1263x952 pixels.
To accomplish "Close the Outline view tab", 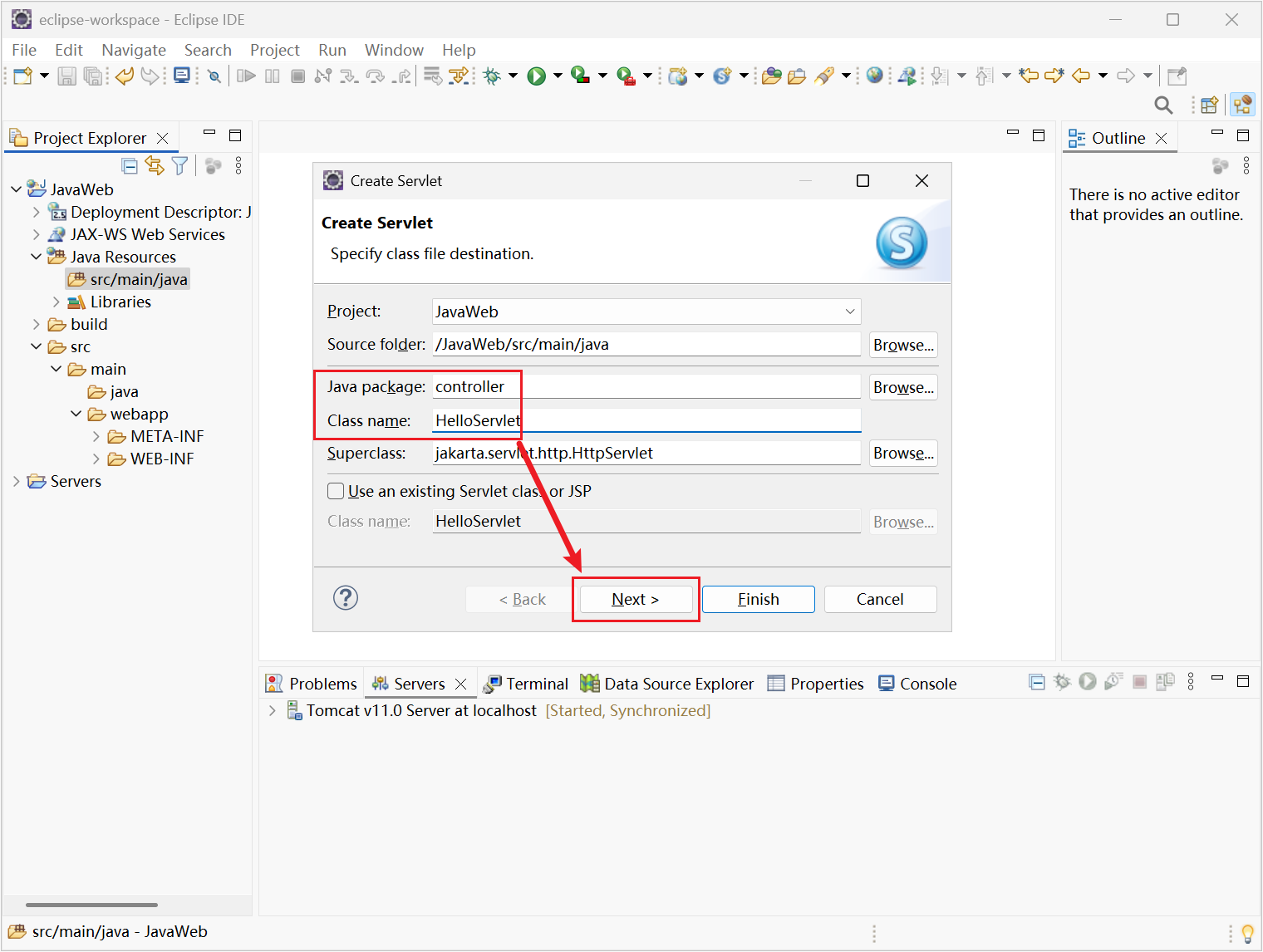I will tap(1162, 139).
